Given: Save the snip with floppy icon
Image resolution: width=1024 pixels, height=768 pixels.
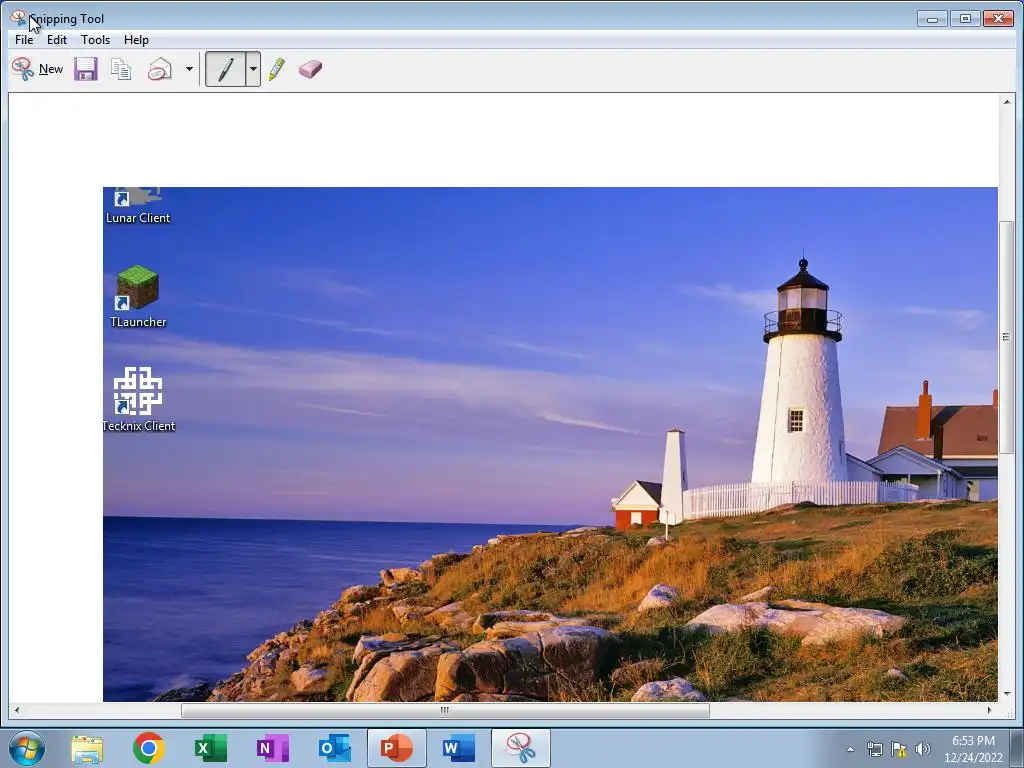Looking at the screenshot, I should pyautogui.click(x=86, y=69).
